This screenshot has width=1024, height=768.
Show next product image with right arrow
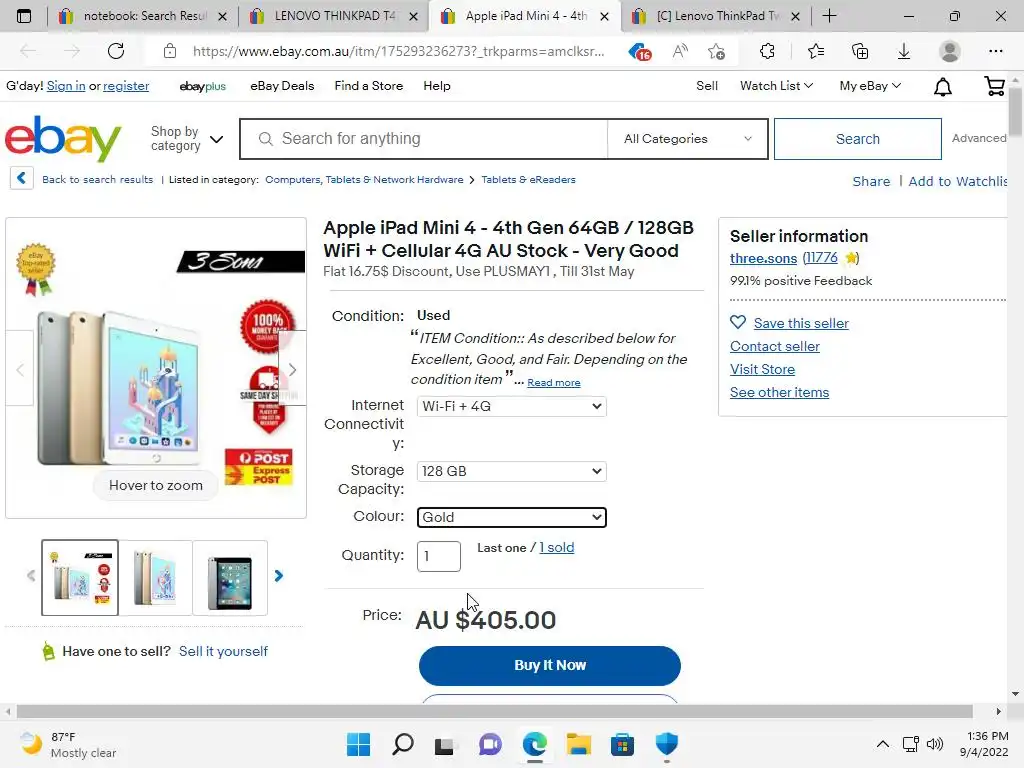pyautogui.click(x=292, y=370)
